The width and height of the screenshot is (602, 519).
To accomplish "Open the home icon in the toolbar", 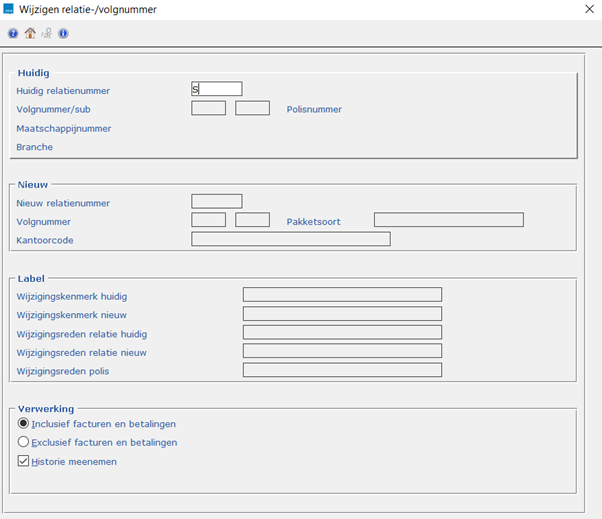I will click(30, 33).
